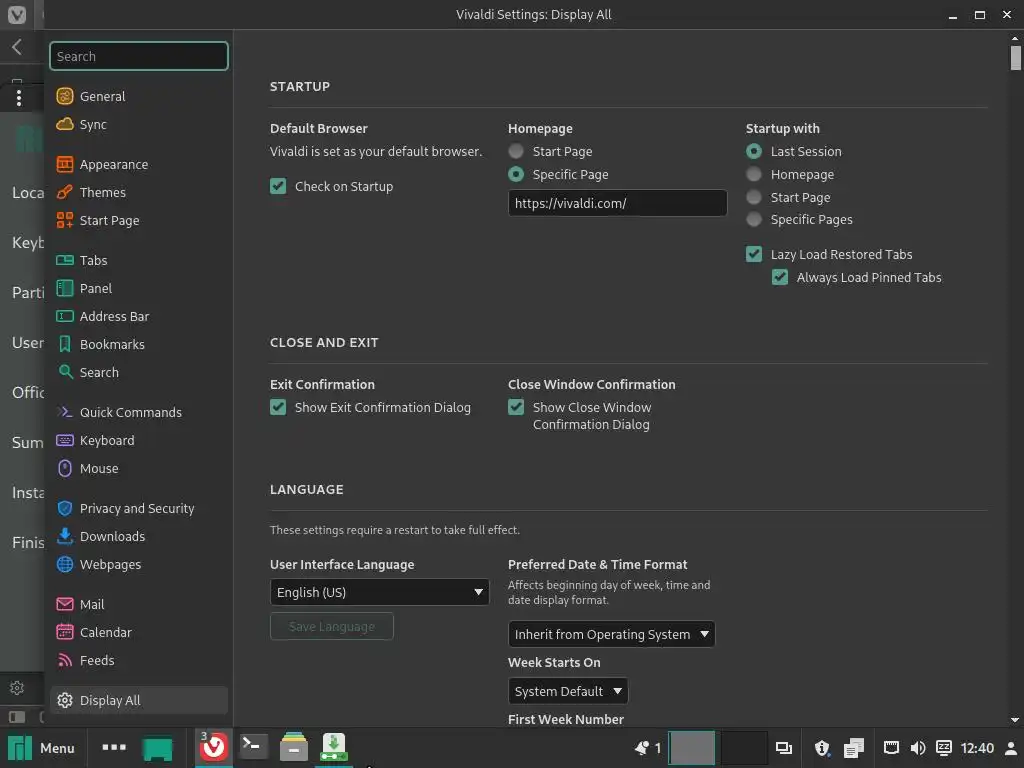The height and width of the screenshot is (768, 1024).
Task: Open the Manjaro Menu button
Action: click(x=41, y=748)
